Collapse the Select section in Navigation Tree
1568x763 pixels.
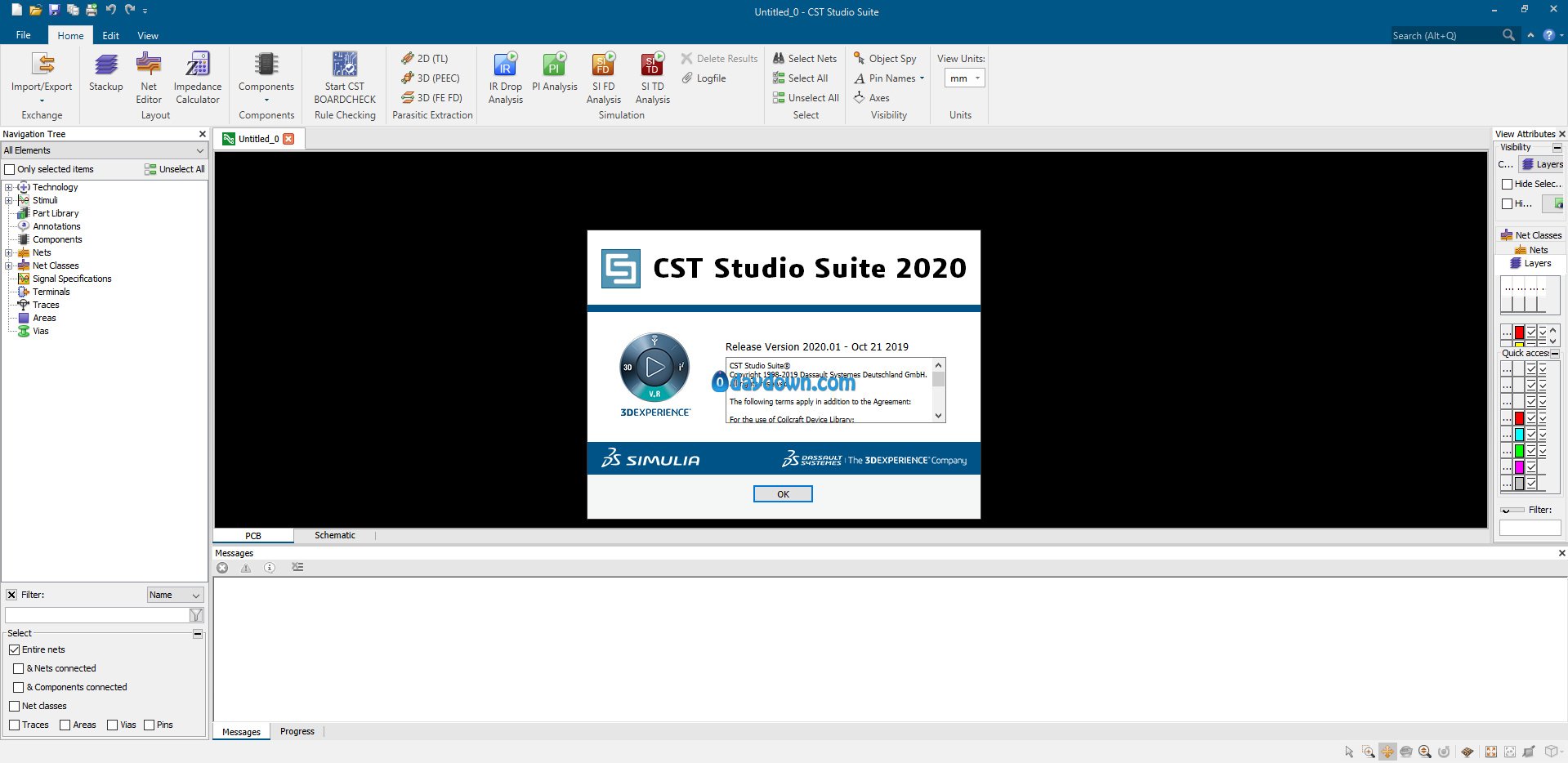198,634
